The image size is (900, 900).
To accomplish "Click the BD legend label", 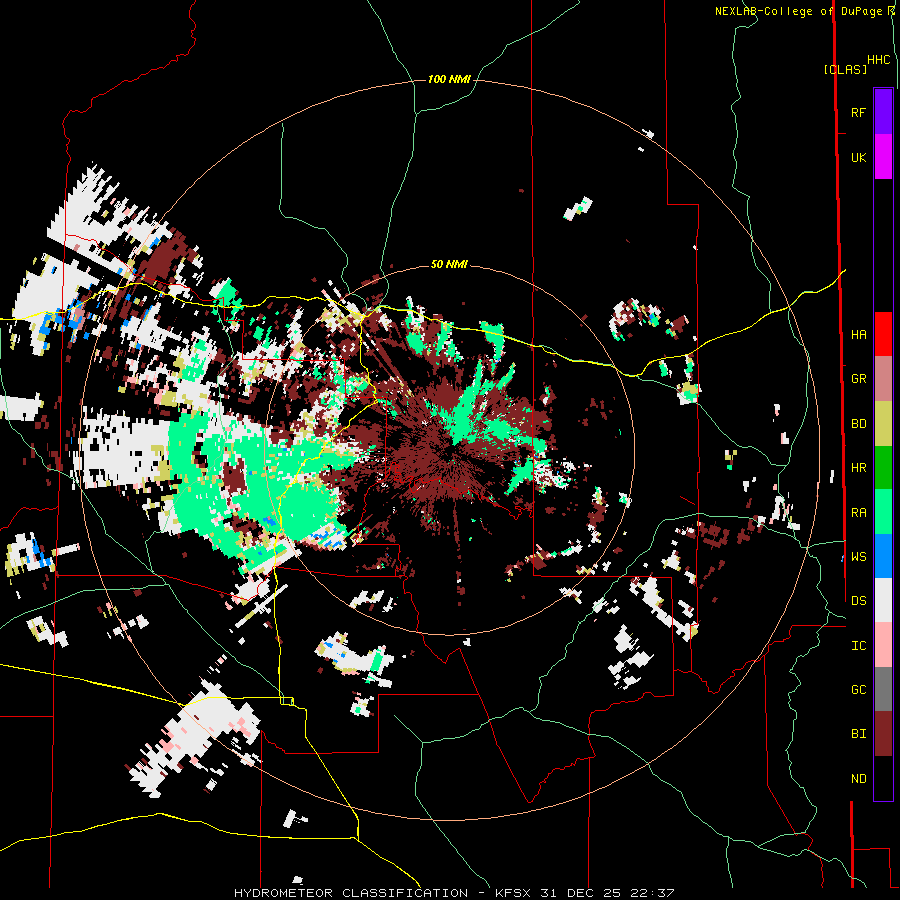I will tap(858, 423).
